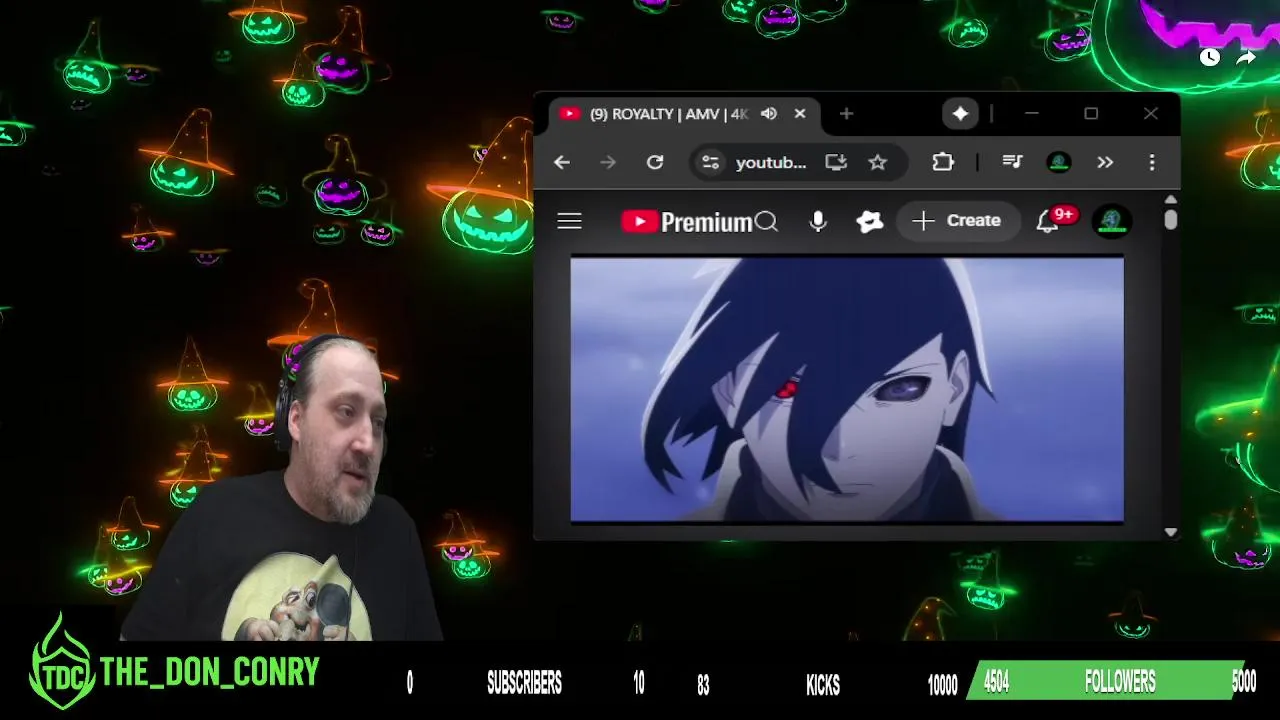
Task: Close the ROYALTY AMV tab
Action: (x=800, y=114)
